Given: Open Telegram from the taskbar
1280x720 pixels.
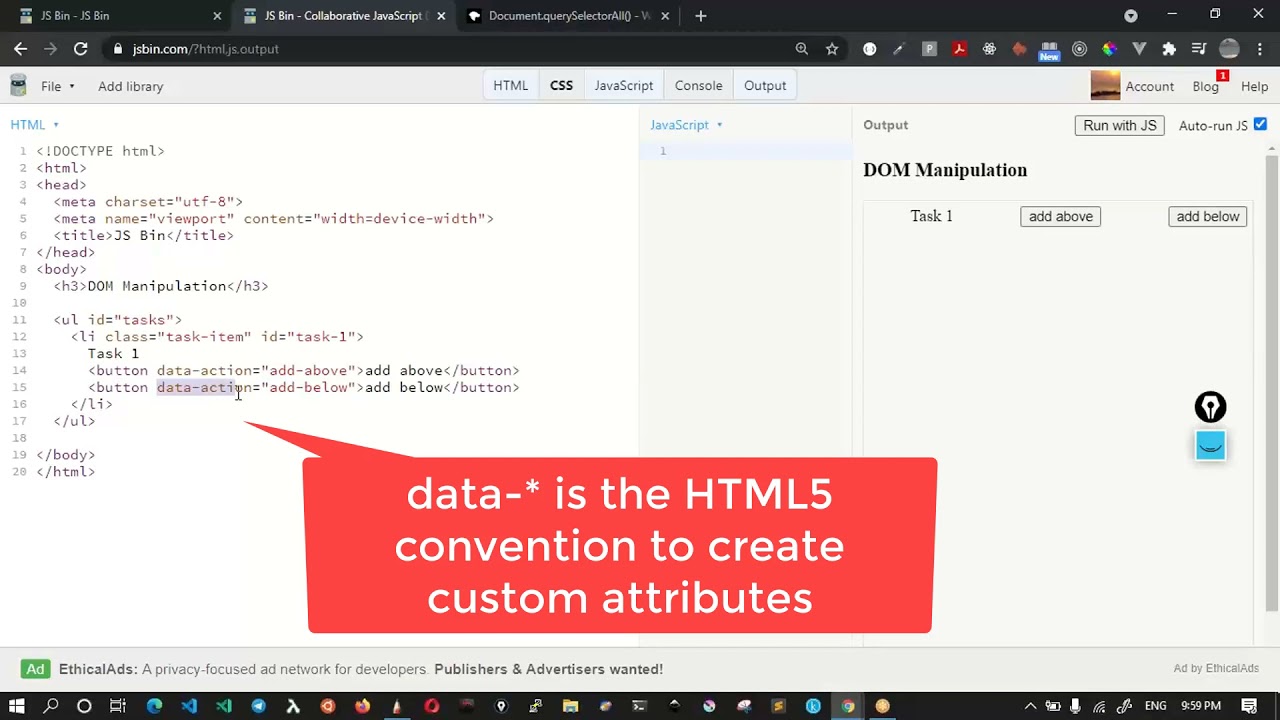Looking at the screenshot, I should (x=258, y=706).
